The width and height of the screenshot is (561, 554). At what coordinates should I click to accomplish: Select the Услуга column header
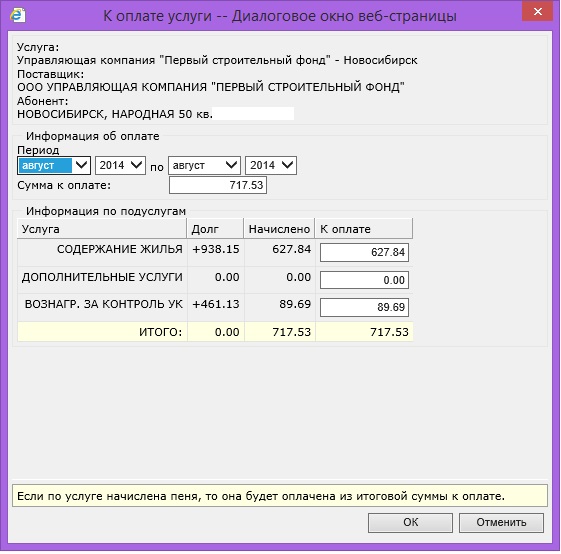(x=102, y=229)
